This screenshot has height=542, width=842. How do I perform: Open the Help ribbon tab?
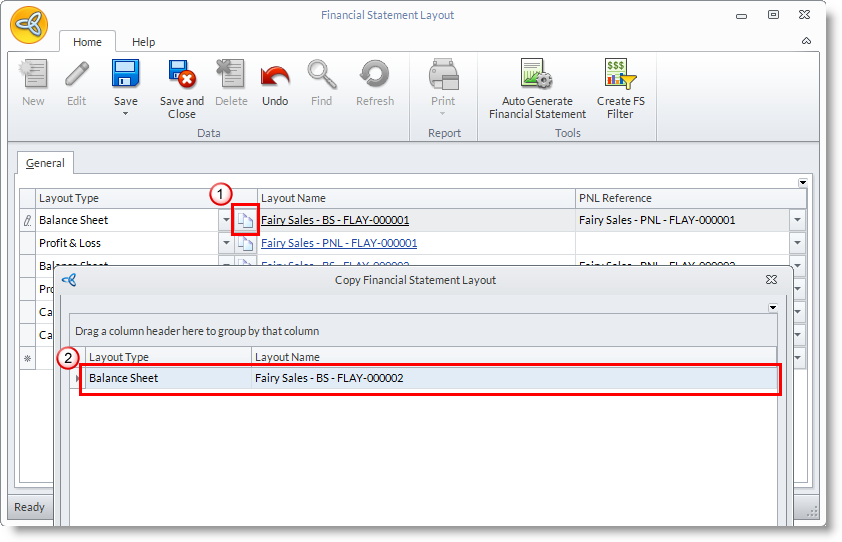(143, 42)
